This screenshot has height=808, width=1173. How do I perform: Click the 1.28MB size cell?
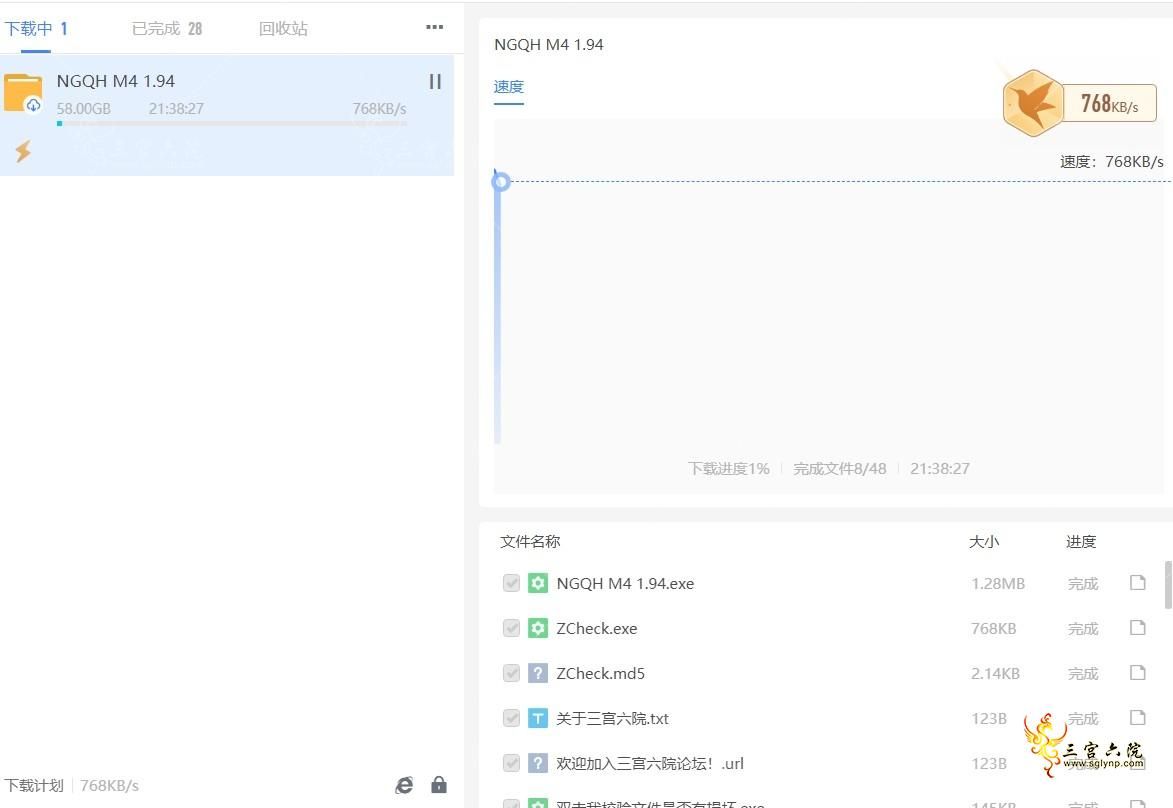(998, 584)
